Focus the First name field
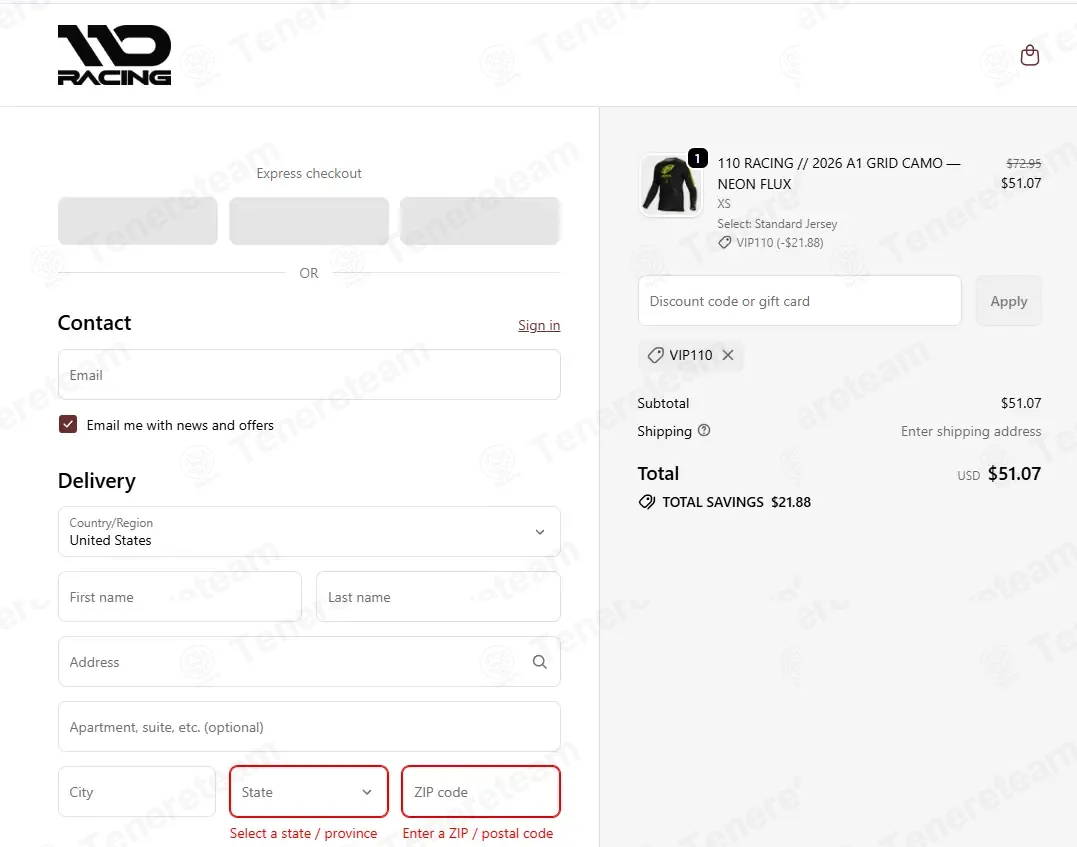This screenshot has height=847, width=1077. 180,596
